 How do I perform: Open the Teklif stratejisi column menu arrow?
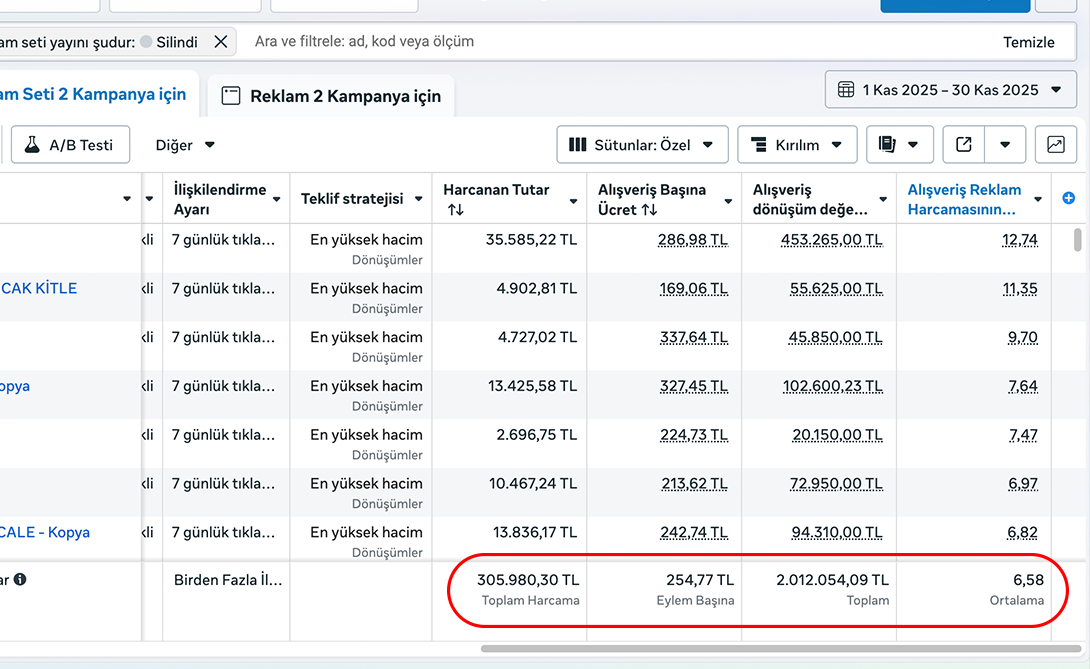pos(419,199)
